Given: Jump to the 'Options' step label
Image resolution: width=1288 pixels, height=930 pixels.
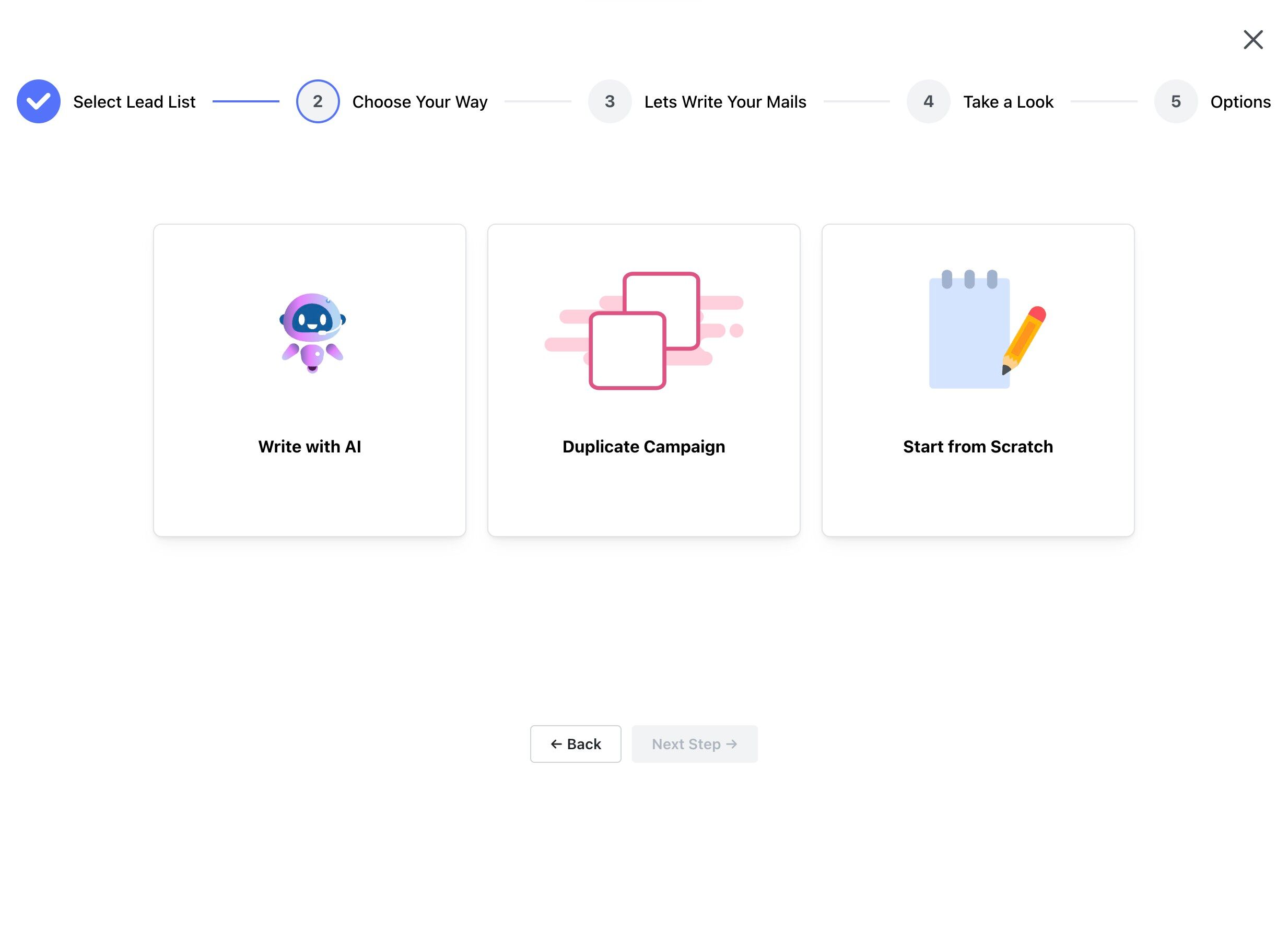Looking at the screenshot, I should tap(1240, 102).
